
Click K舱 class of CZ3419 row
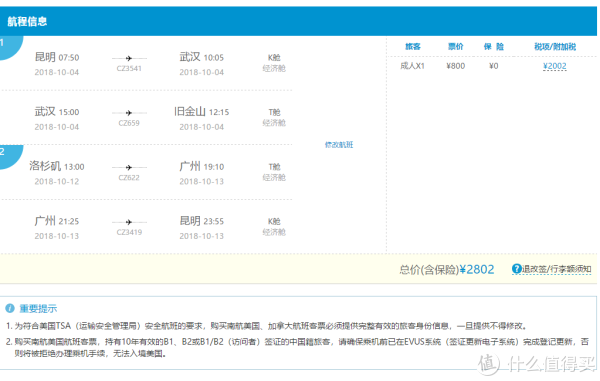(274, 221)
